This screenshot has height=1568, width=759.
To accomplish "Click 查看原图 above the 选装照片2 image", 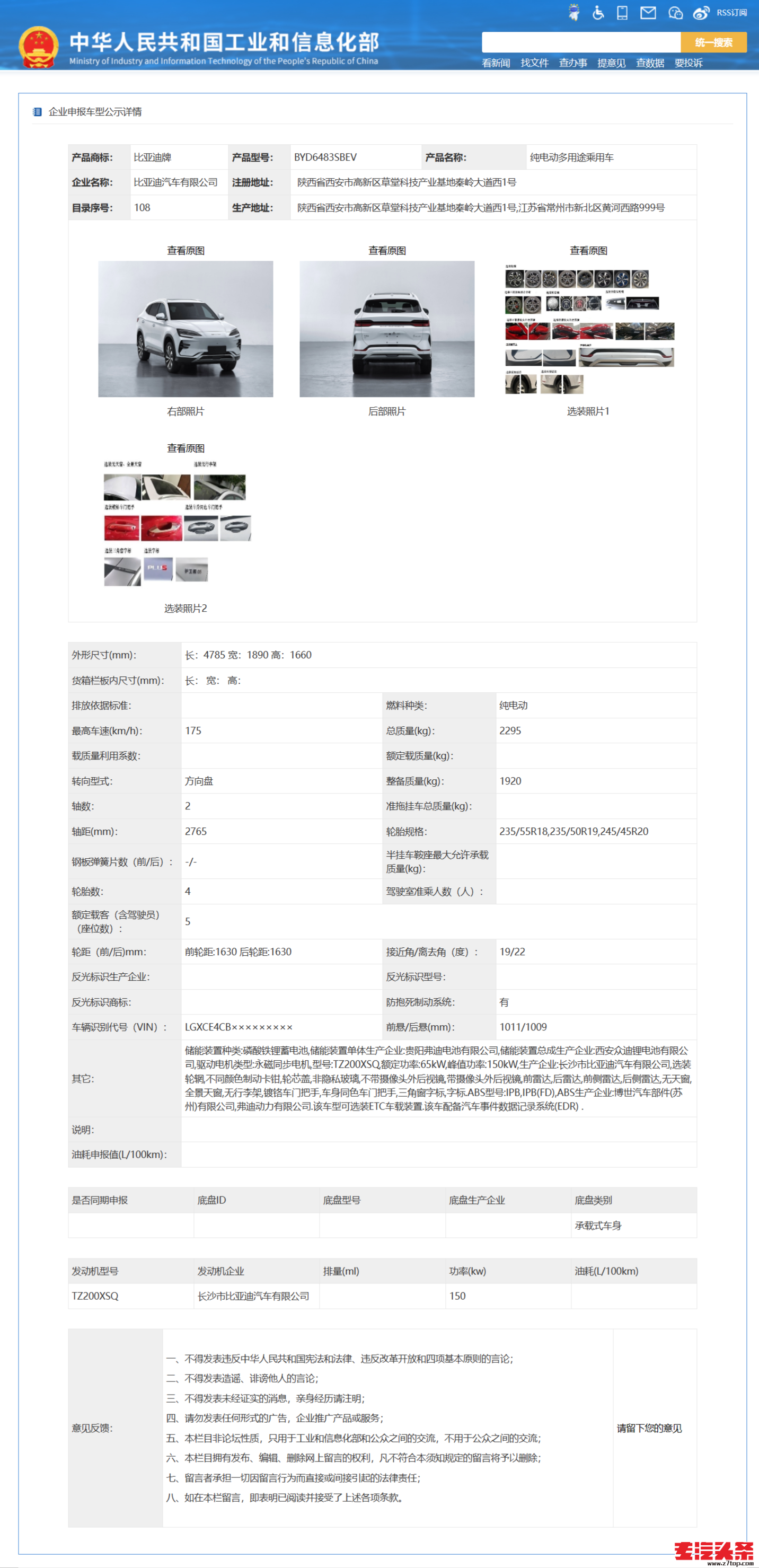I will point(186,448).
